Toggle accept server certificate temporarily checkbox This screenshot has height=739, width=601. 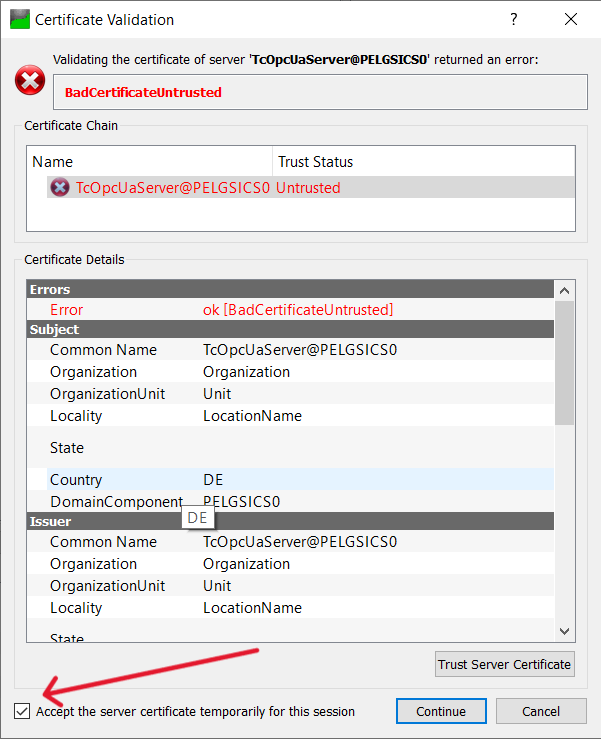pos(22,711)
